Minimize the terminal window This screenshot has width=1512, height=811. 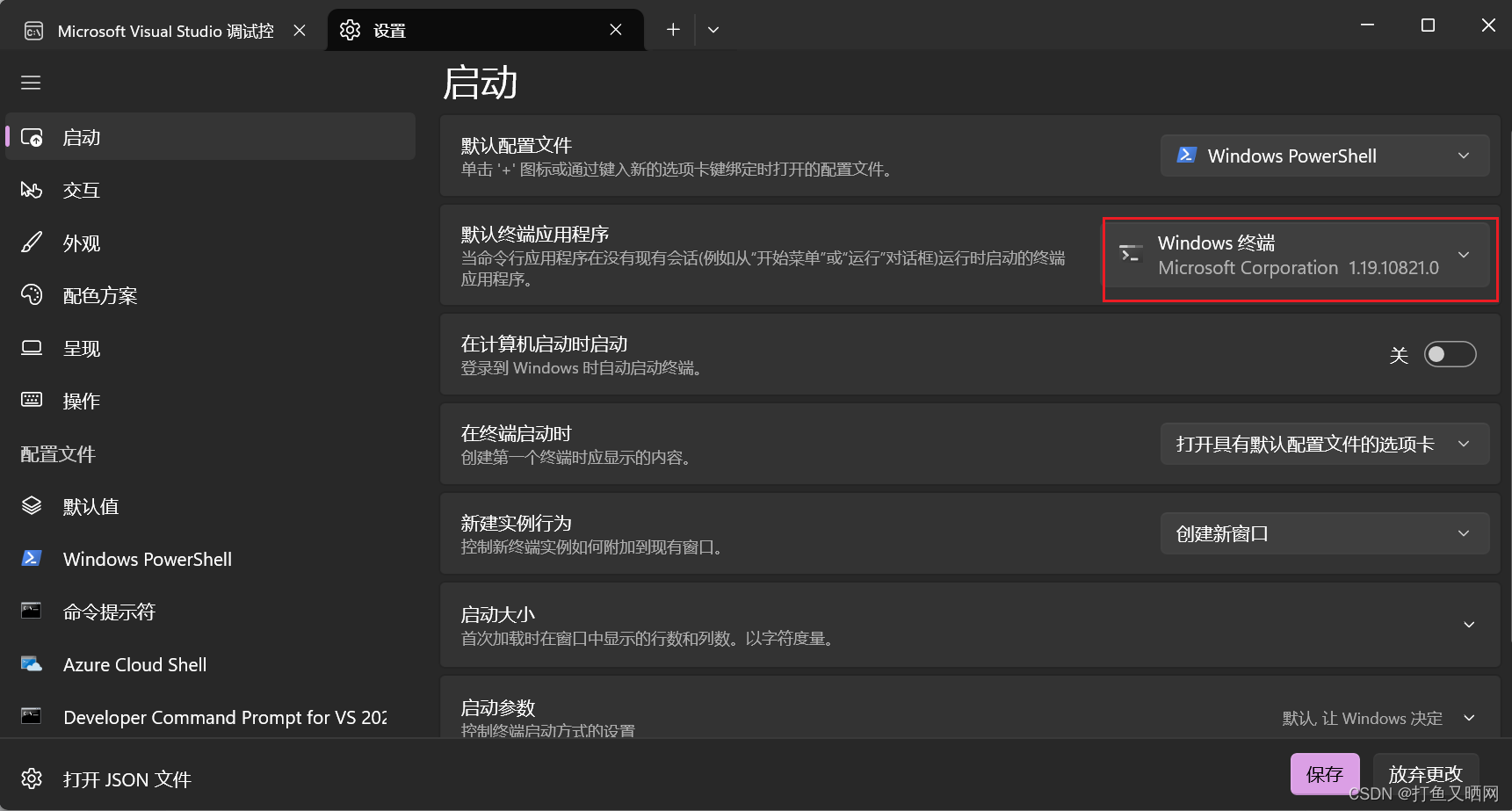(x=1367, y=25)
